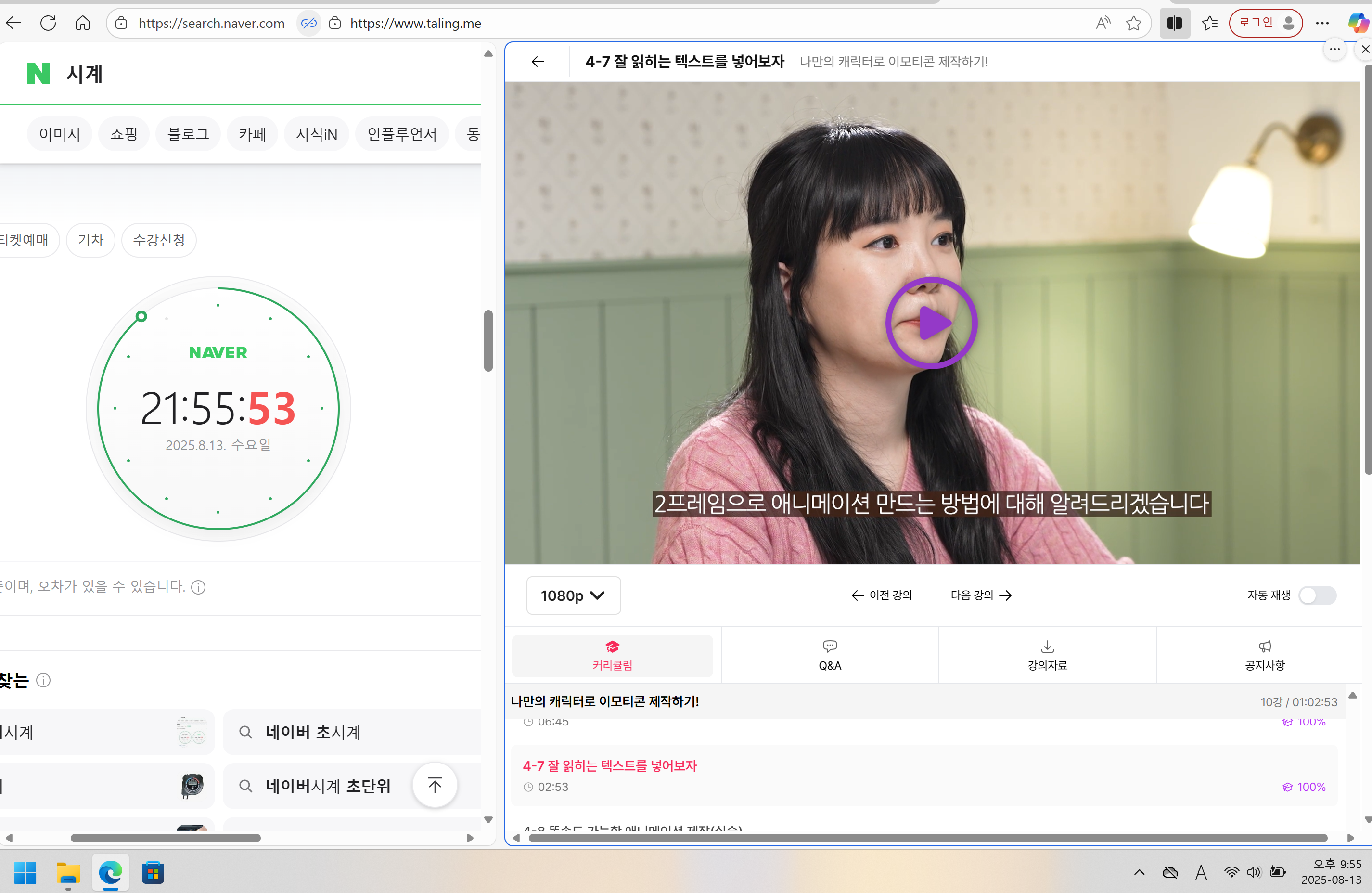Play the lecture video

932,324
